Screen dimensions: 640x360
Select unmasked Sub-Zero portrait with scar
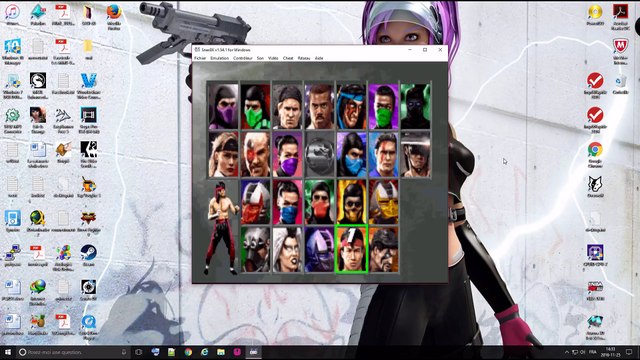pos(383,154)
